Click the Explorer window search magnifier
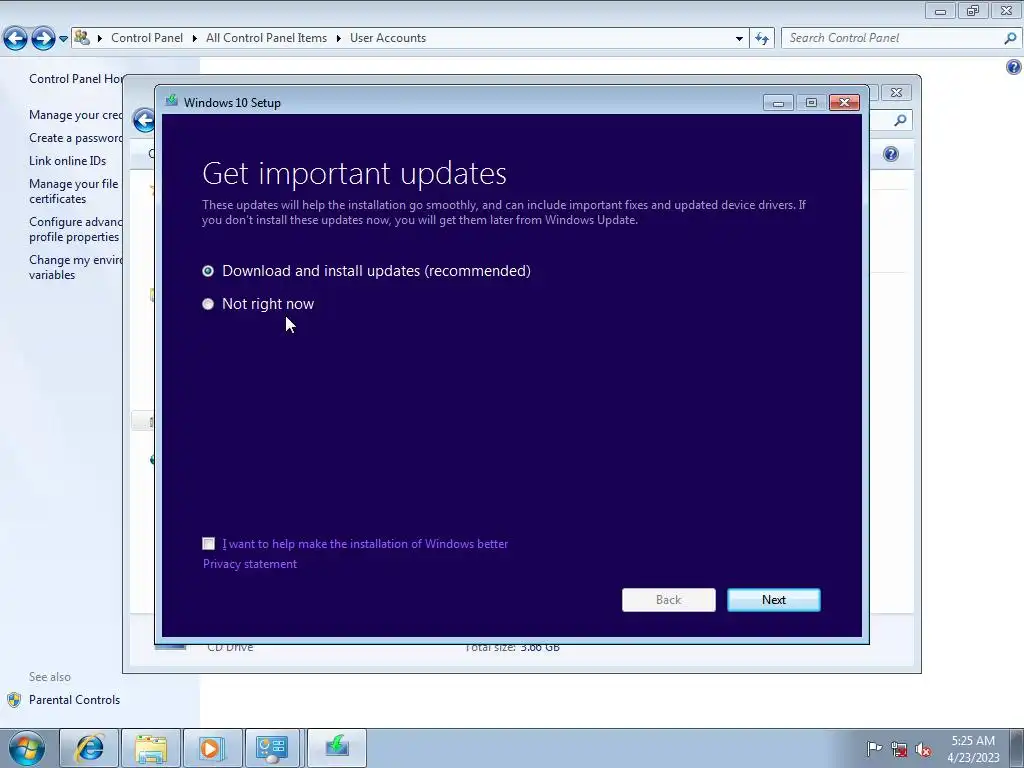 900,120
